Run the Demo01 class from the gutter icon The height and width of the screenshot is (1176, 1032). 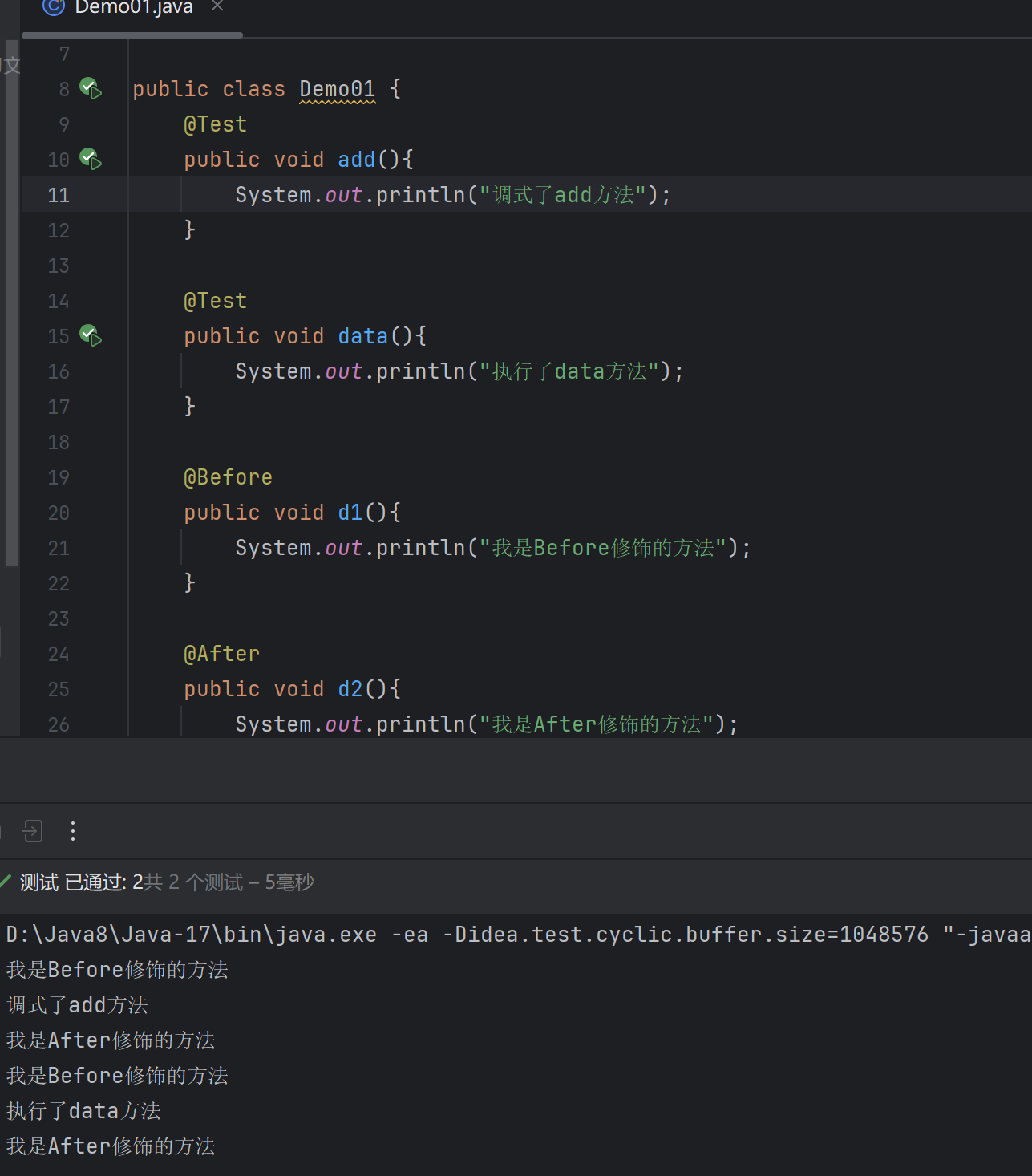coord(91,89)
